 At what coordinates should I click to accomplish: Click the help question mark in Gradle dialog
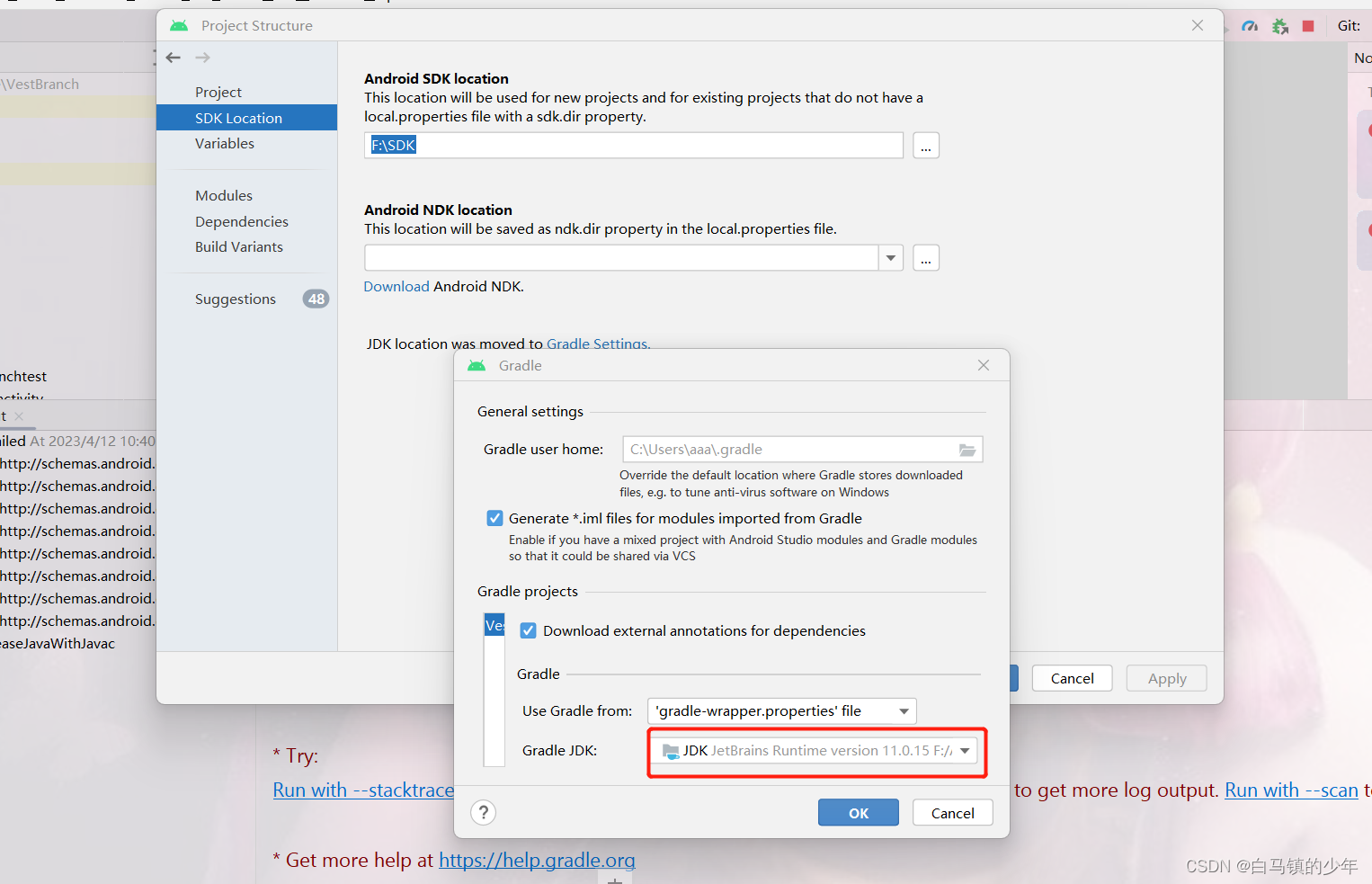[483, 812]
